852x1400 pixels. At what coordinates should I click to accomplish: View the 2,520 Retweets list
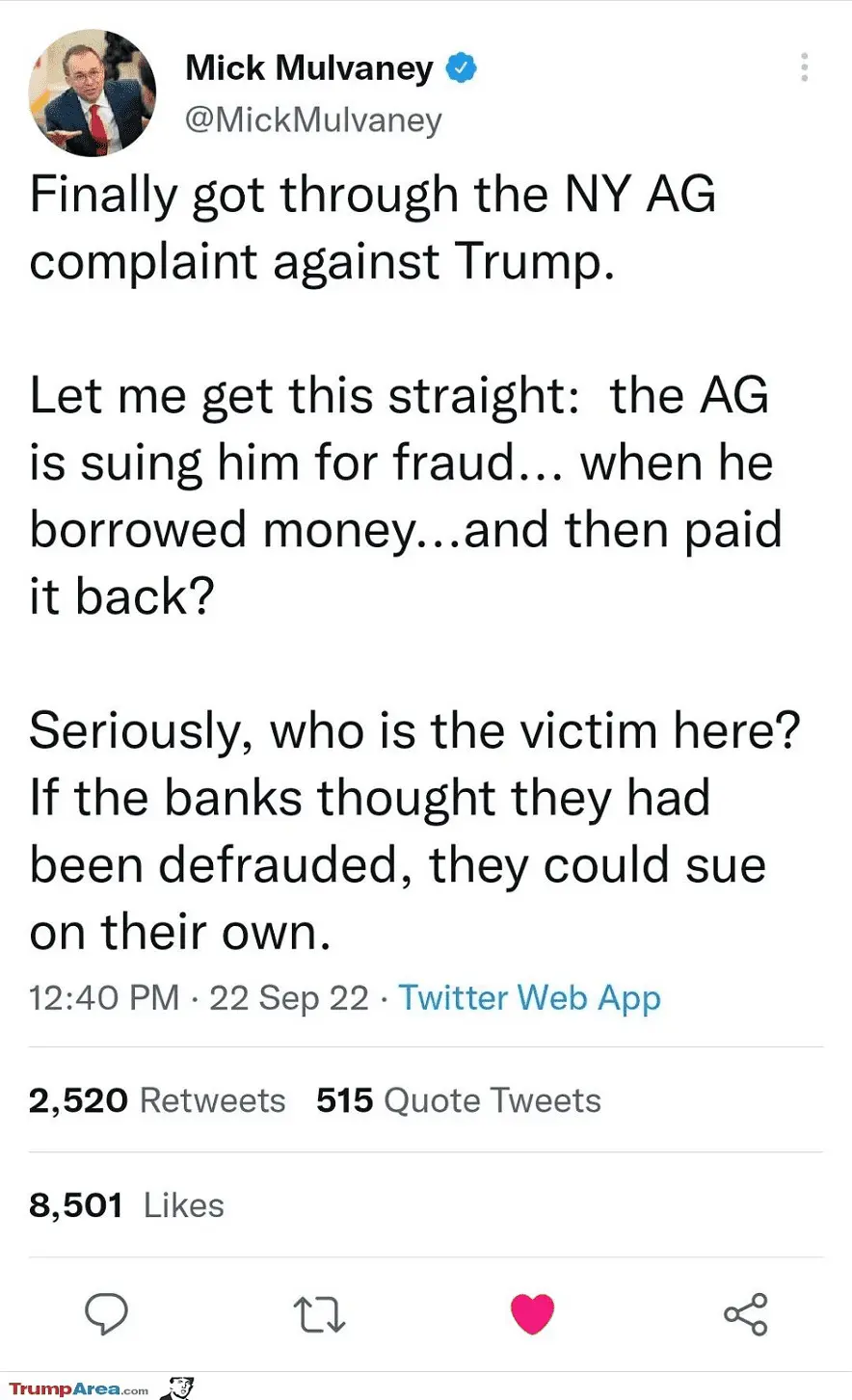[157, 1100]
